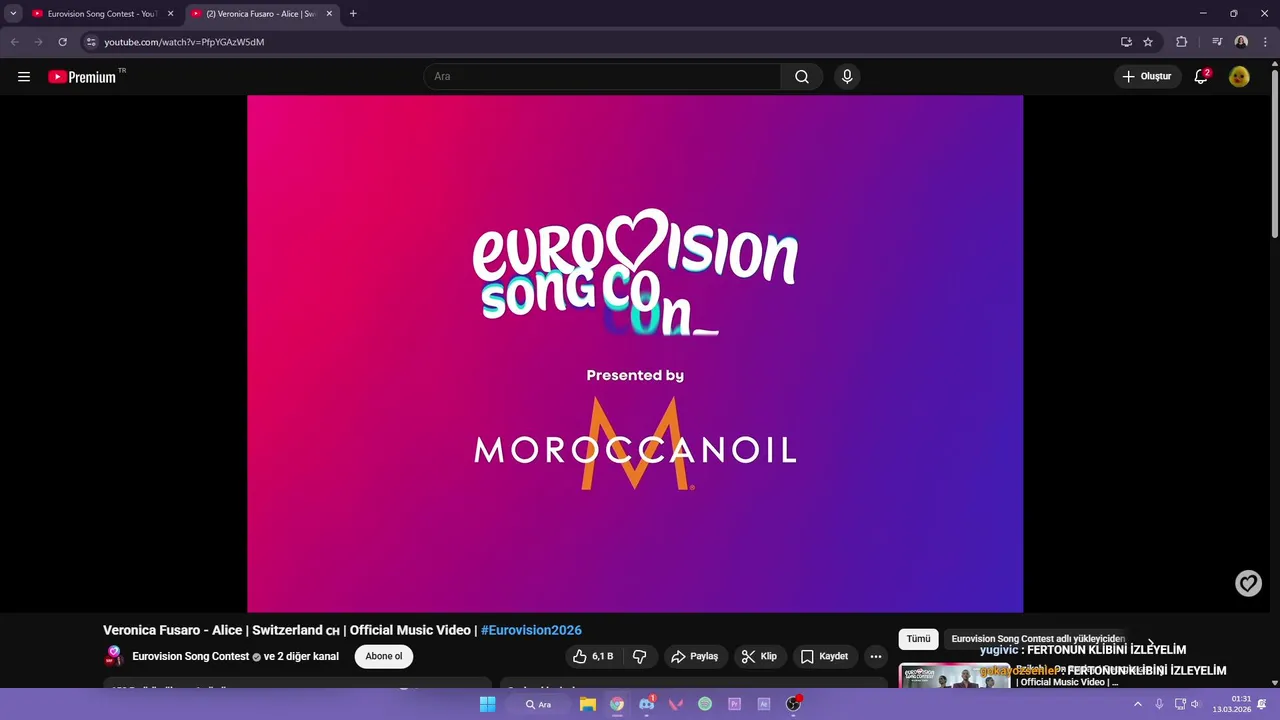The width and height of the screenshot is (1280, 720).
Task: Create a clip with Klip button
Action: [759, 657]
